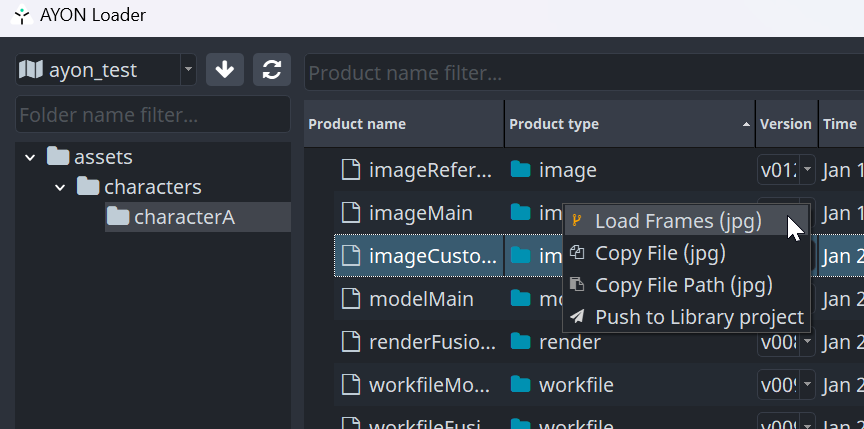Select Copy File (jpg) menu entry

(x=660, y=253)
